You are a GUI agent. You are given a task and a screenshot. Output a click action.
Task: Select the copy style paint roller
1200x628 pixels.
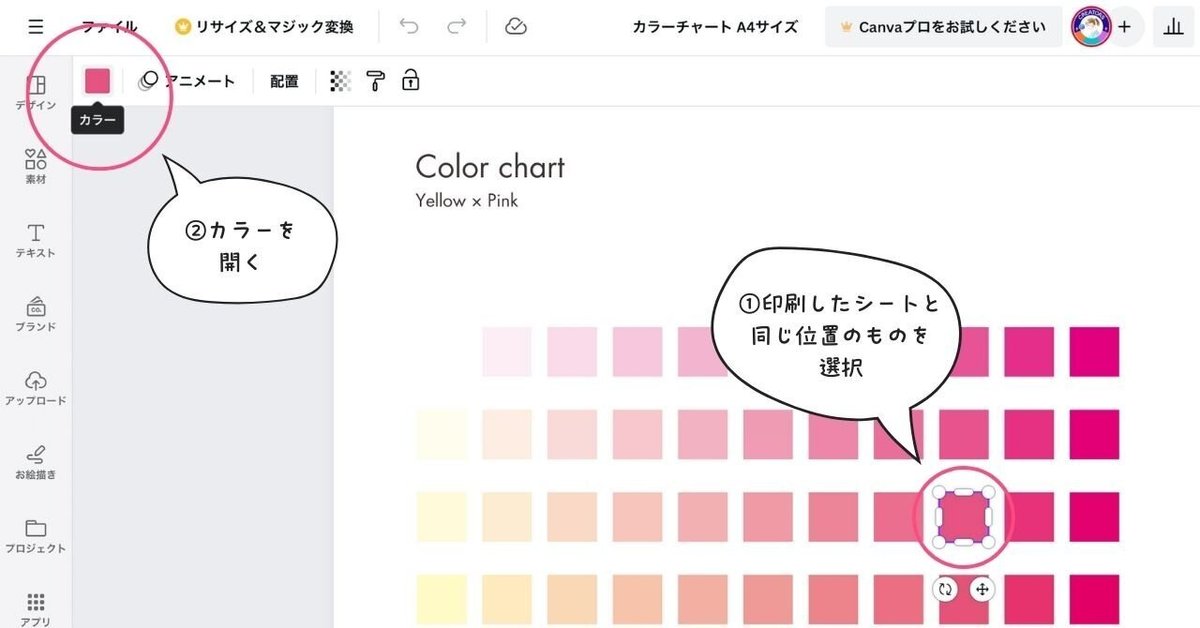[375, 81]
